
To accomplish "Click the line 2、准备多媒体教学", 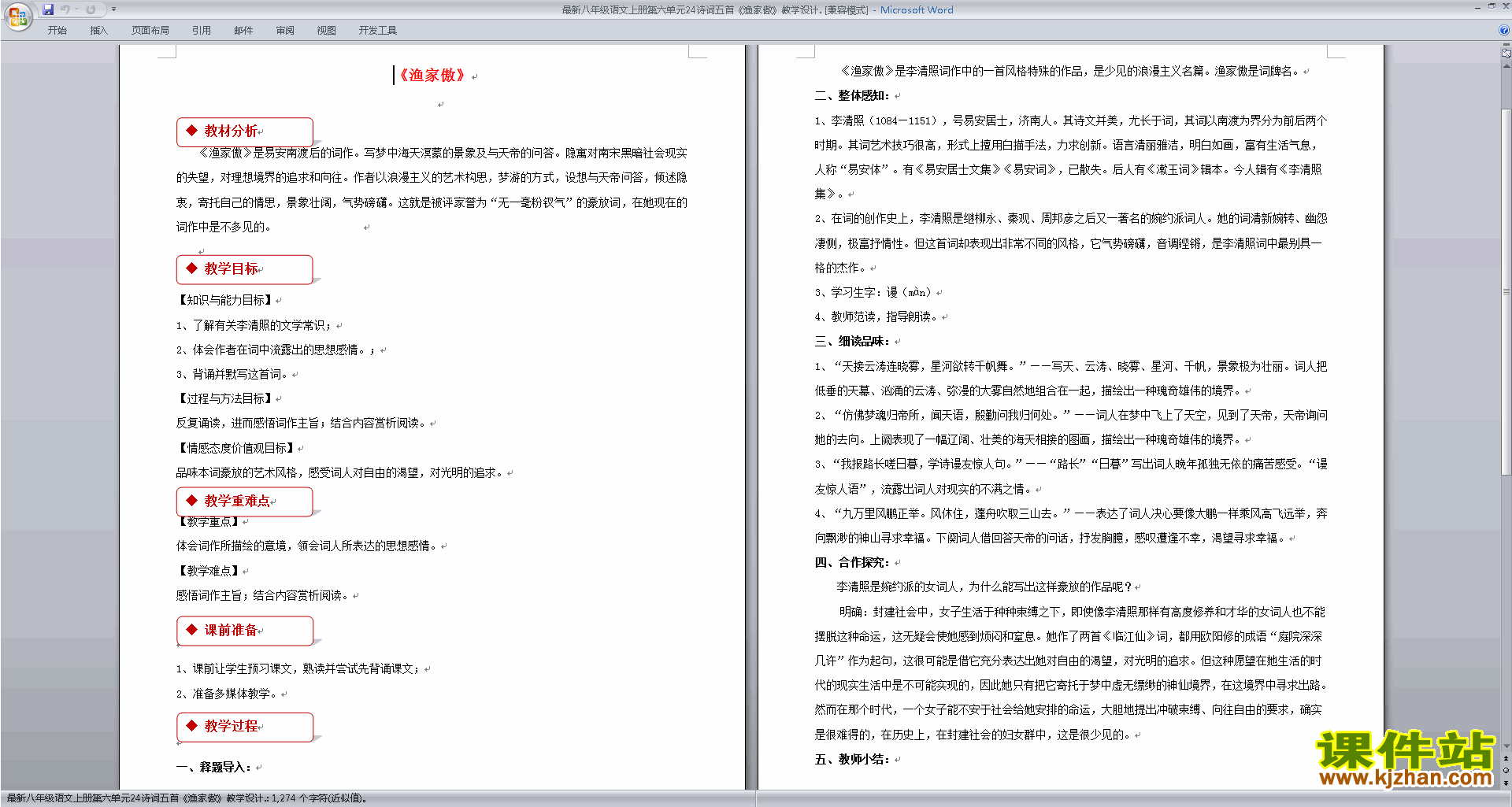I will (228, 694).
